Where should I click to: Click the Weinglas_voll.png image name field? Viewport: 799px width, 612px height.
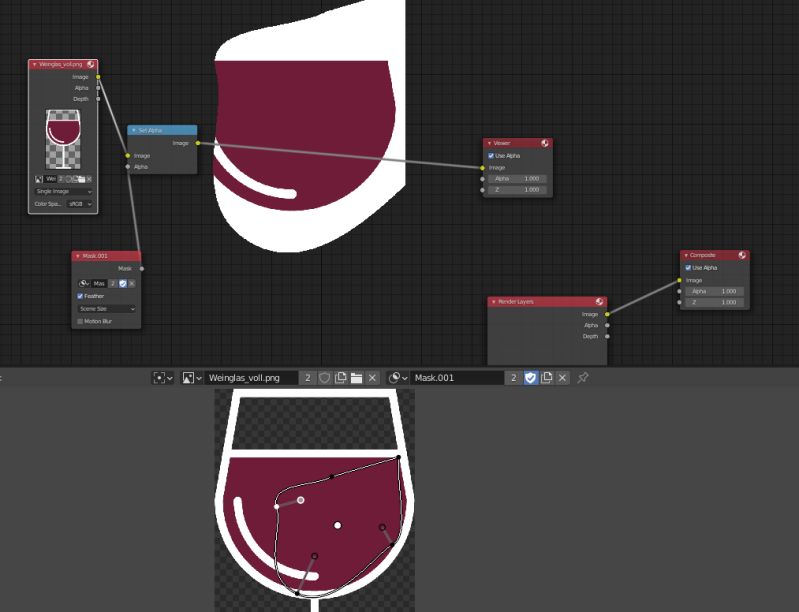point(251,378)
